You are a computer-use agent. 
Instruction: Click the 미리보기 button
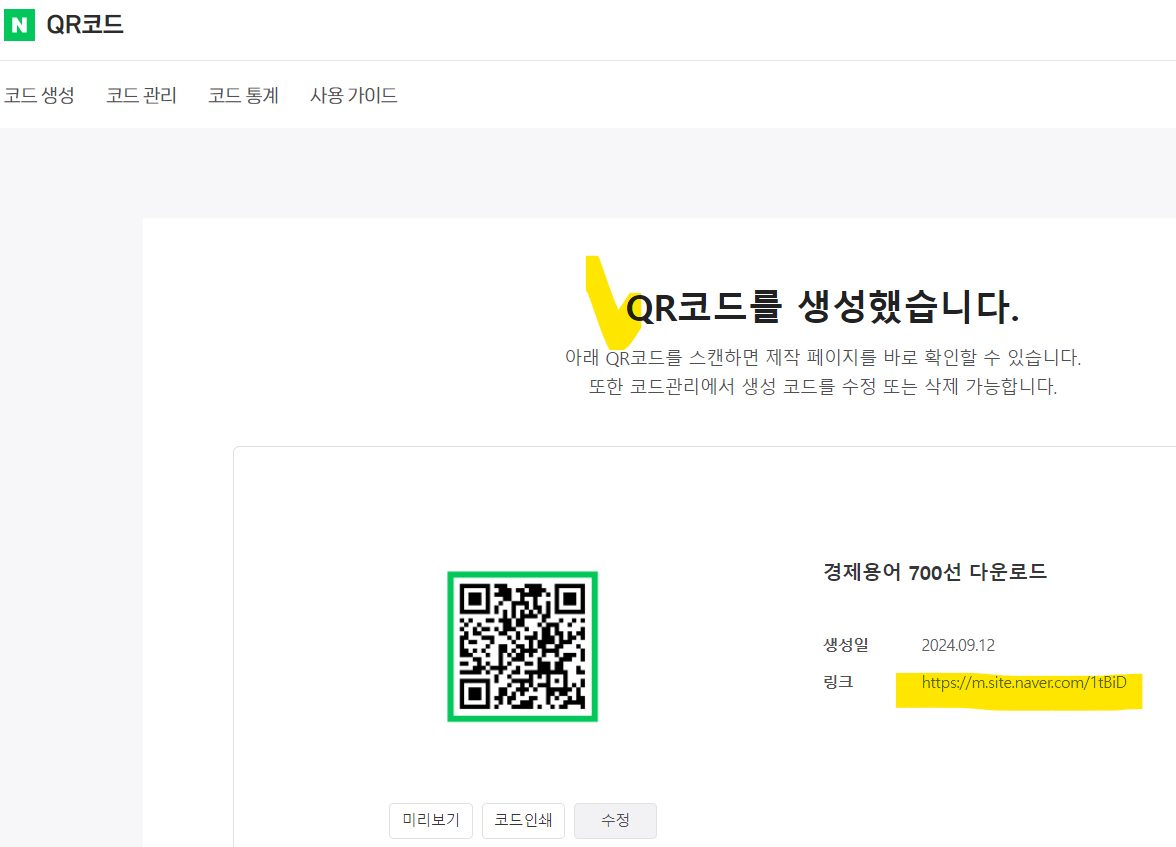(430, 820)
